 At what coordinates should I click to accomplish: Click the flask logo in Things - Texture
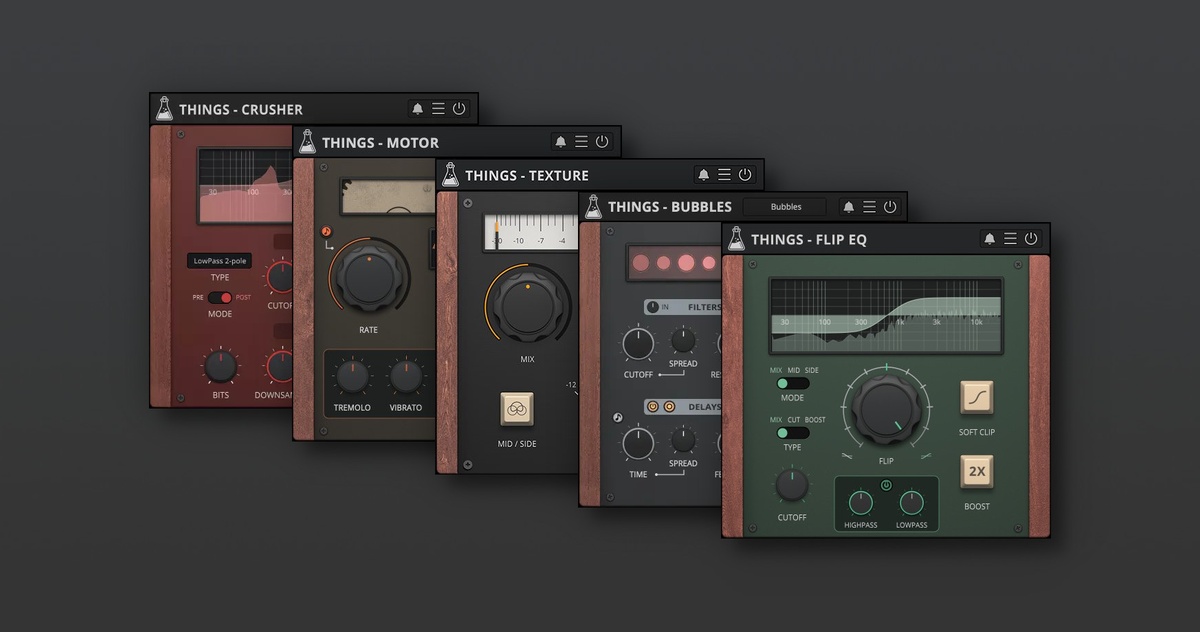click(450, 174)
